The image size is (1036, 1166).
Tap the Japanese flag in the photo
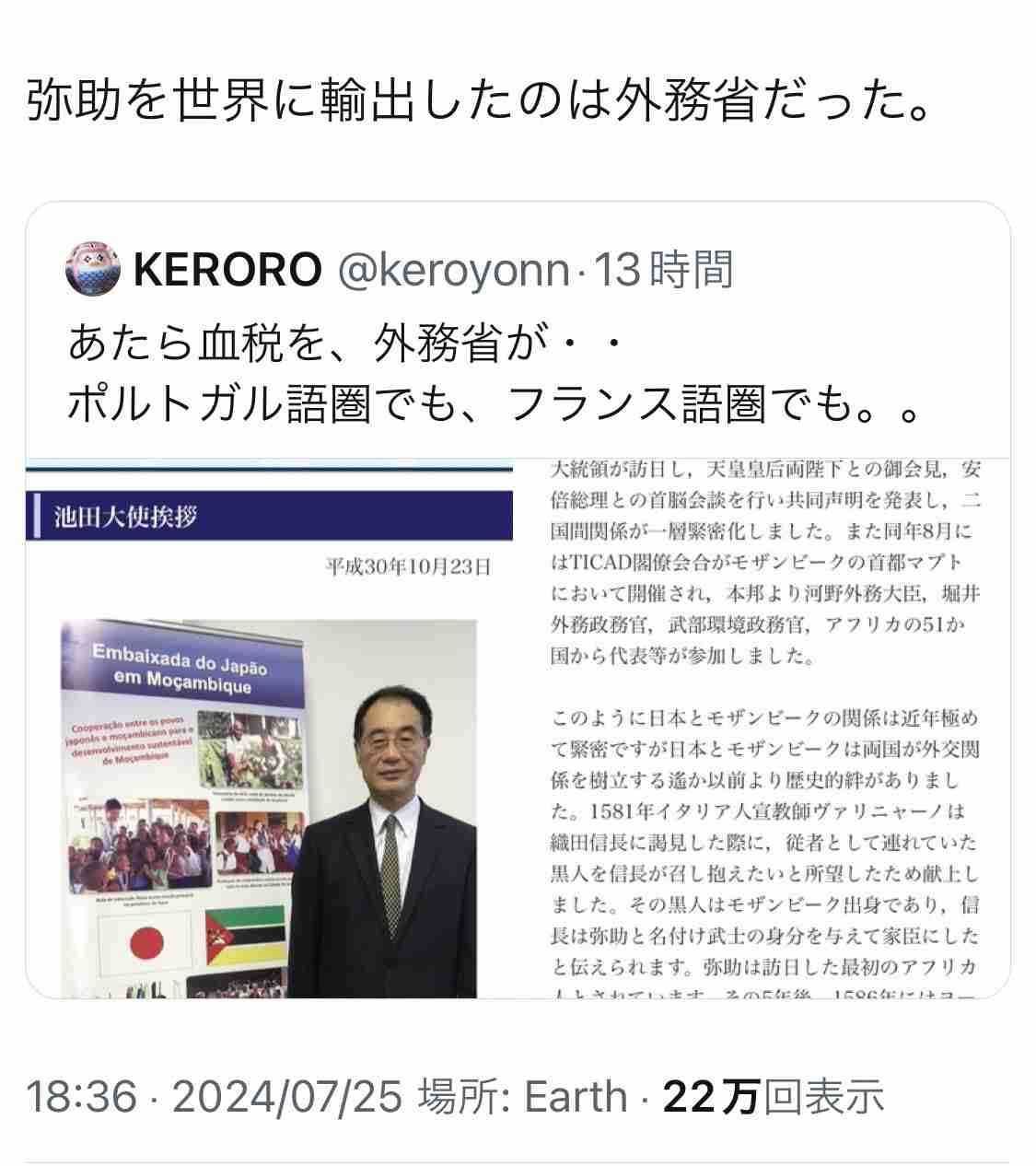point(145,942)
